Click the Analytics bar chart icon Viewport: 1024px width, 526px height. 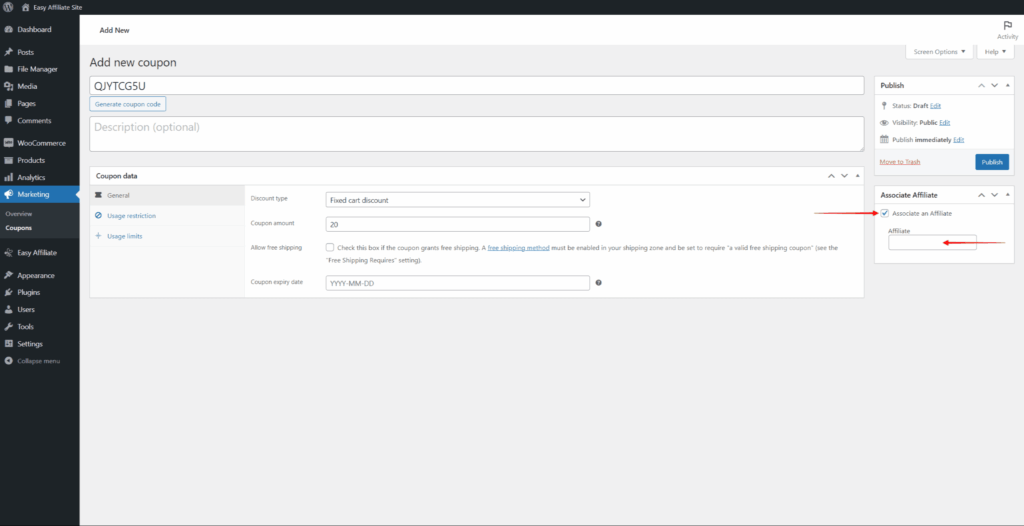tap(8, 177)
